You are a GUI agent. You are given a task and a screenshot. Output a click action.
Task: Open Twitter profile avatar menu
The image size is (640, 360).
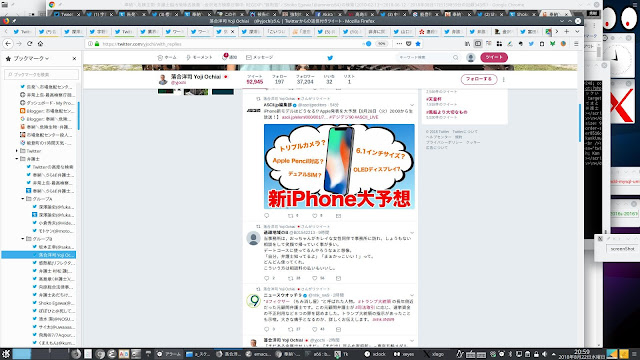tap(471, 58)
